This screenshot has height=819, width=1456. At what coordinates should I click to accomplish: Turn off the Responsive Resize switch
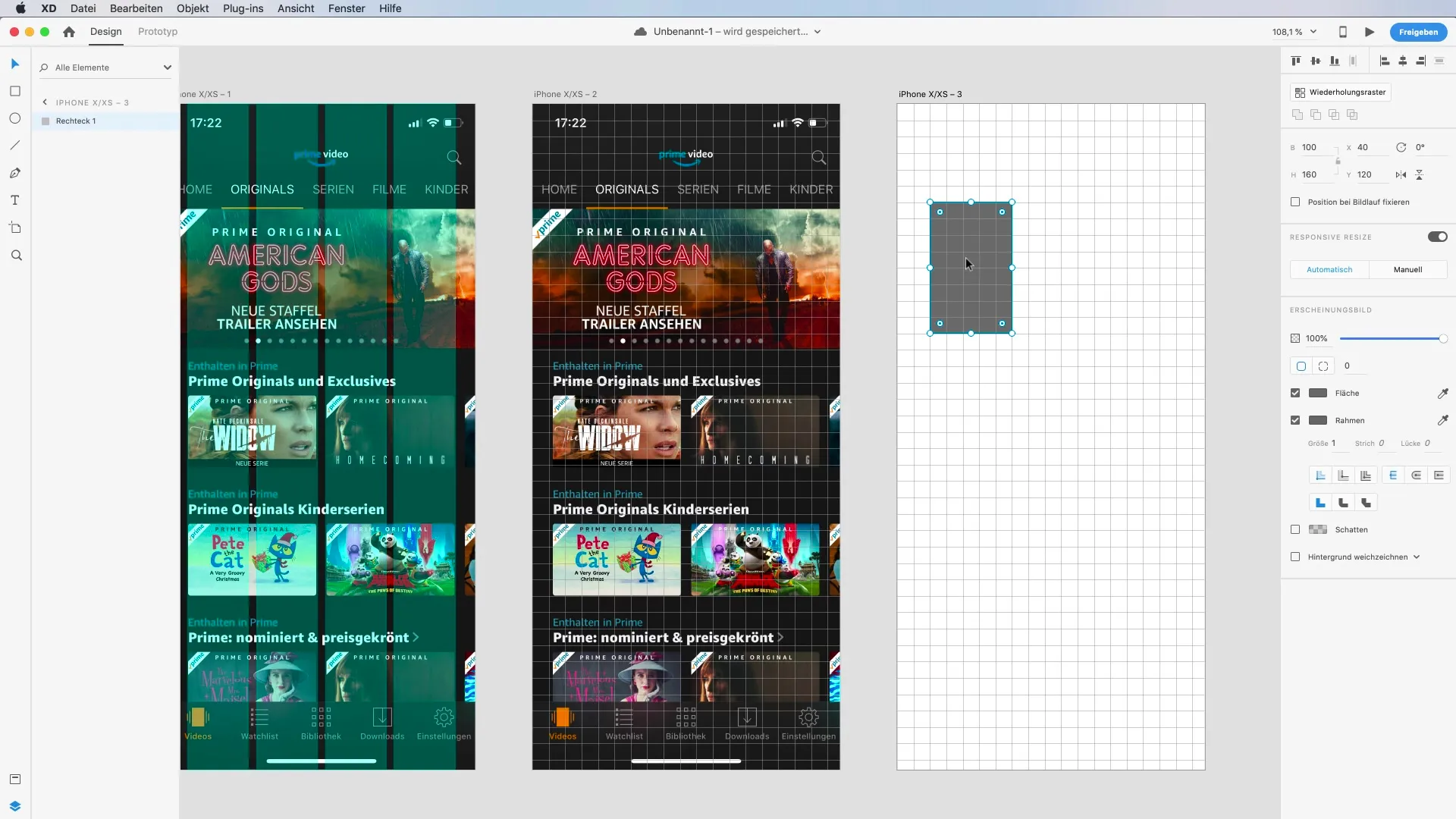click(x=1437, y=237)
